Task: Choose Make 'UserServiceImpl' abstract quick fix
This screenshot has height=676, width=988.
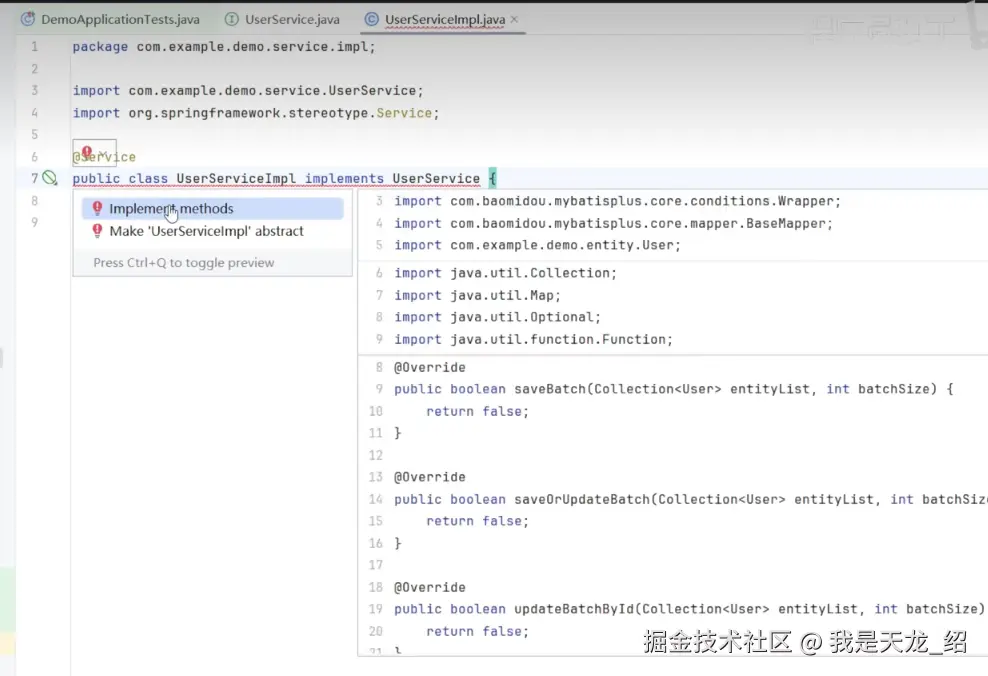Action: 212,231
